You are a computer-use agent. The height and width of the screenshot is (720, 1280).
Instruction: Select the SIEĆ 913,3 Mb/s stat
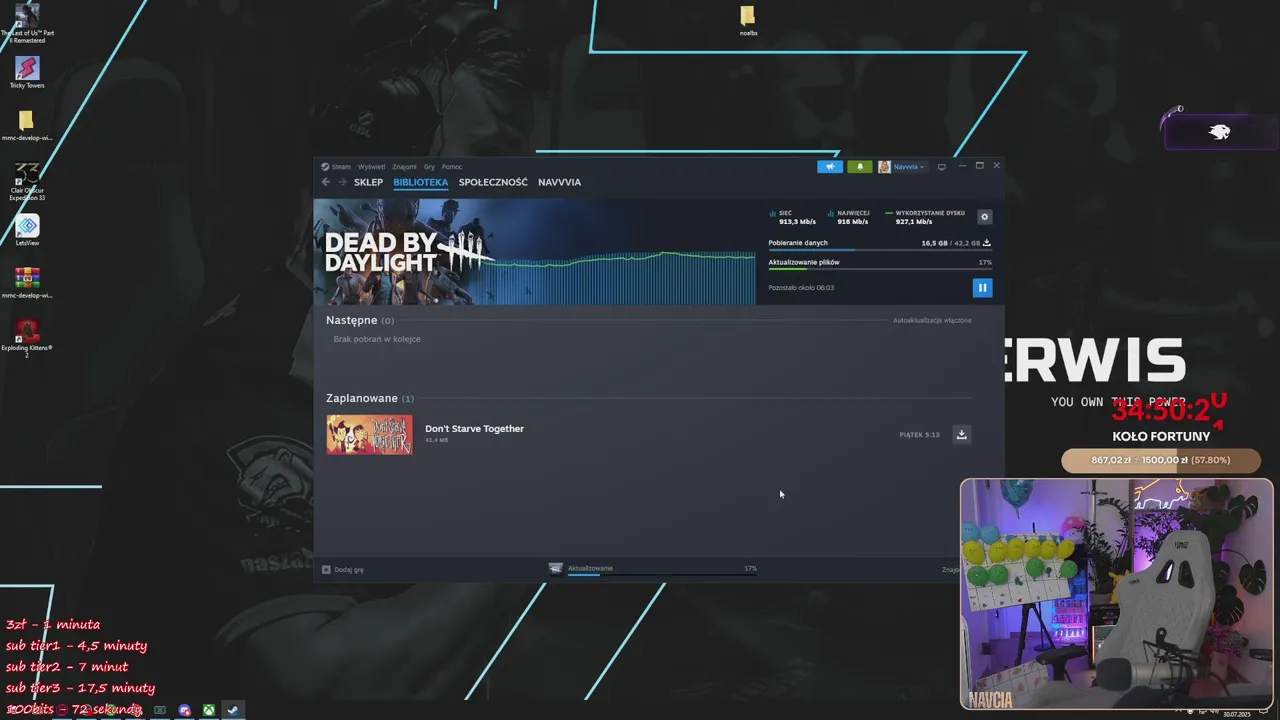pos(792,217)
